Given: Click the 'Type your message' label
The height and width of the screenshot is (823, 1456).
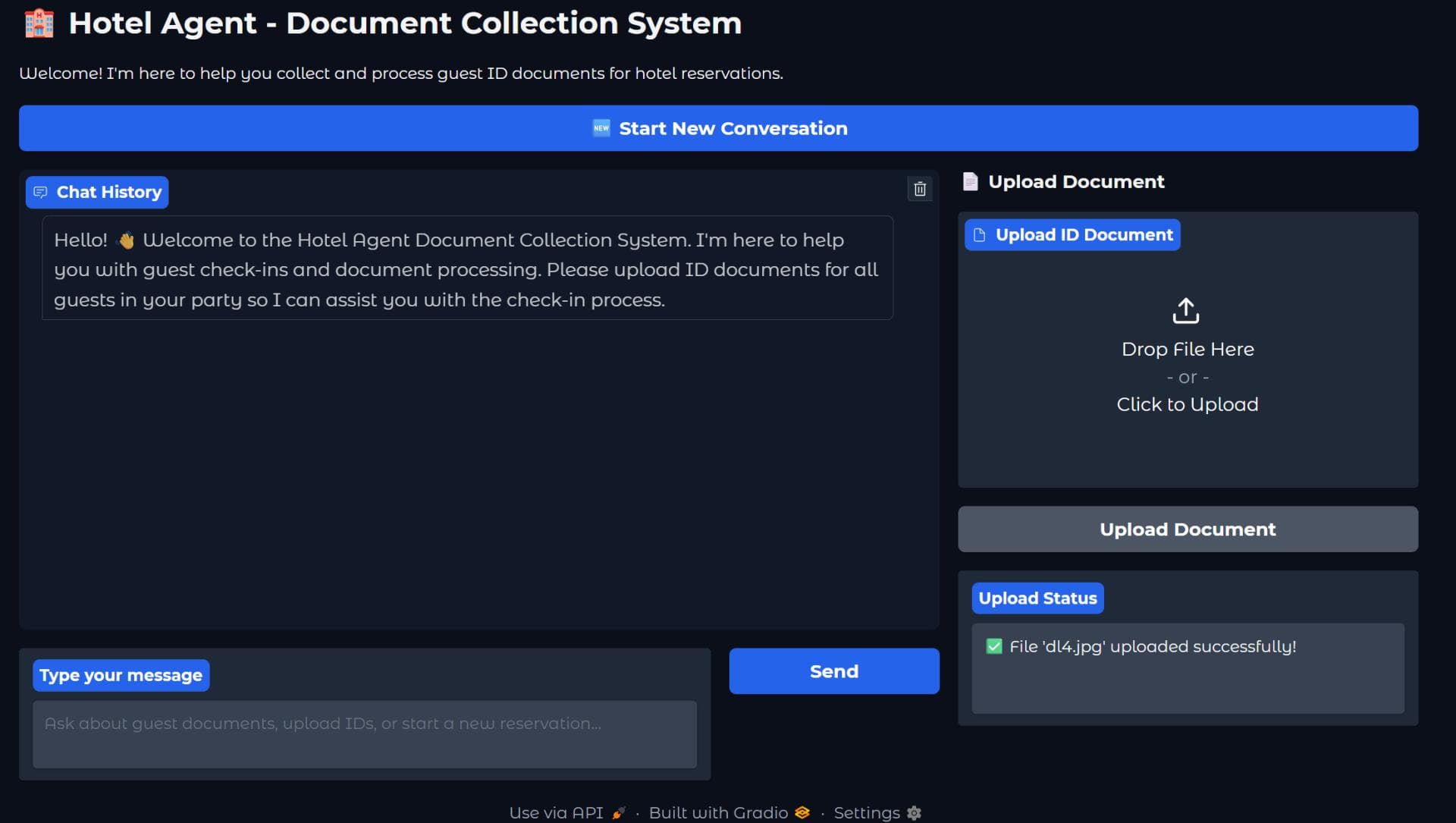Looking at the screenshot, I should click(121, 675).
